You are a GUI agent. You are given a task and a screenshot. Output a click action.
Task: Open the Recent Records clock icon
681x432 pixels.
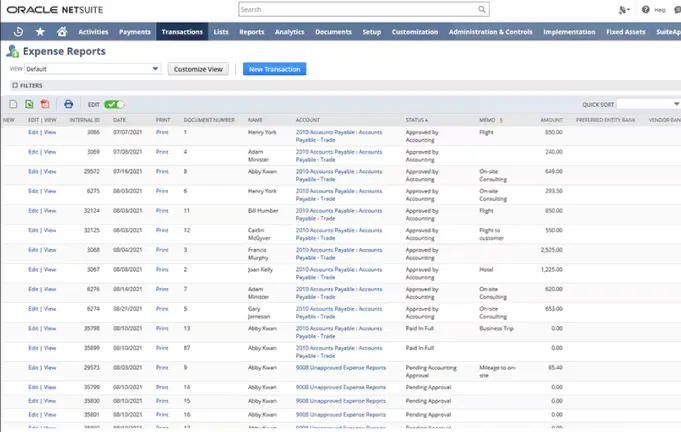tap(19, 32)
